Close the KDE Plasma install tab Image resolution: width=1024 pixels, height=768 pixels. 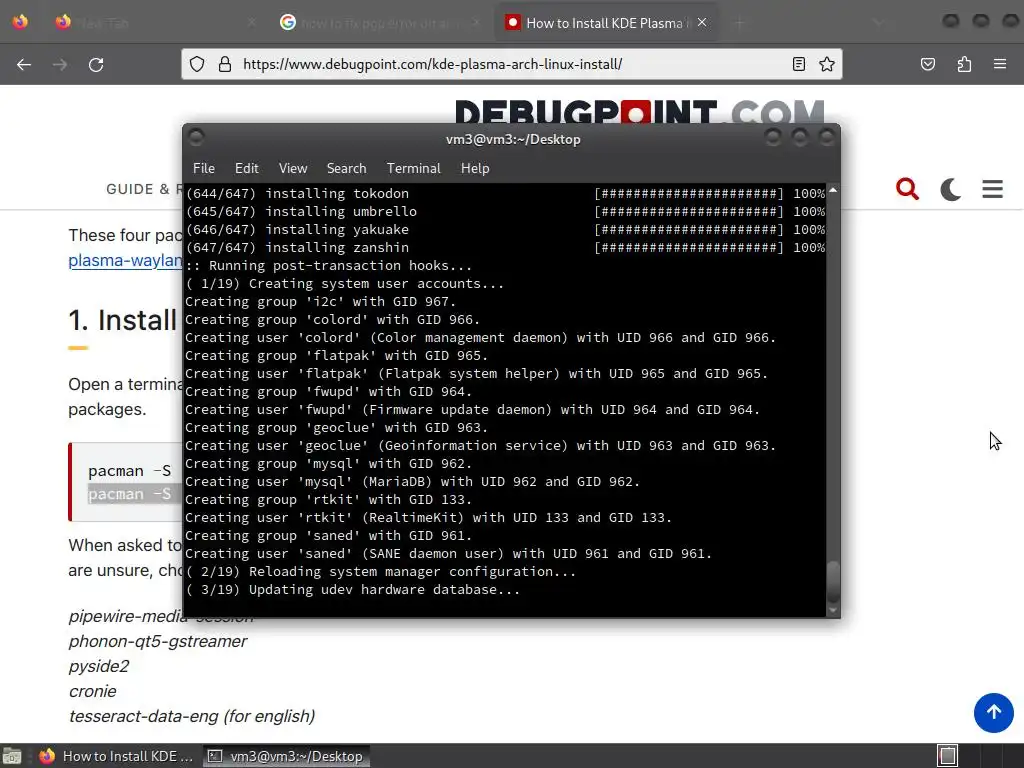pyautogui.click(x=702, y=22)
